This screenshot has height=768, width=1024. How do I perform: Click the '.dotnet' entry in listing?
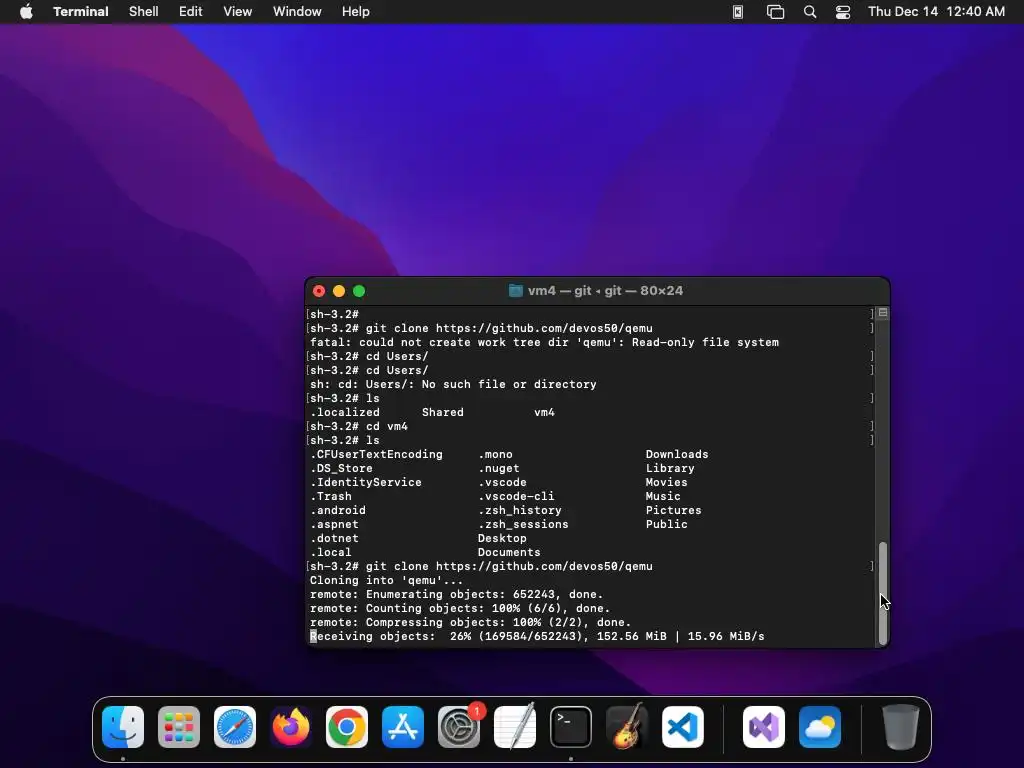pos(334,538)
